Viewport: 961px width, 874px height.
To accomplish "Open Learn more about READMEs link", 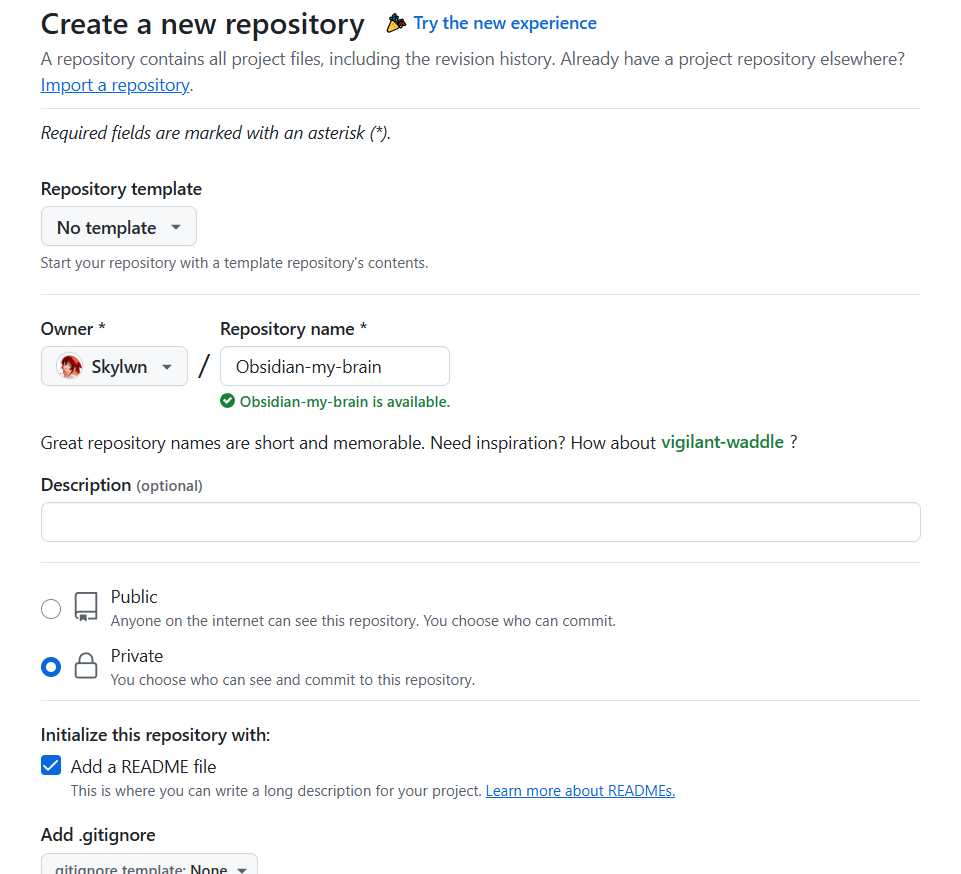I will (580, 791).
